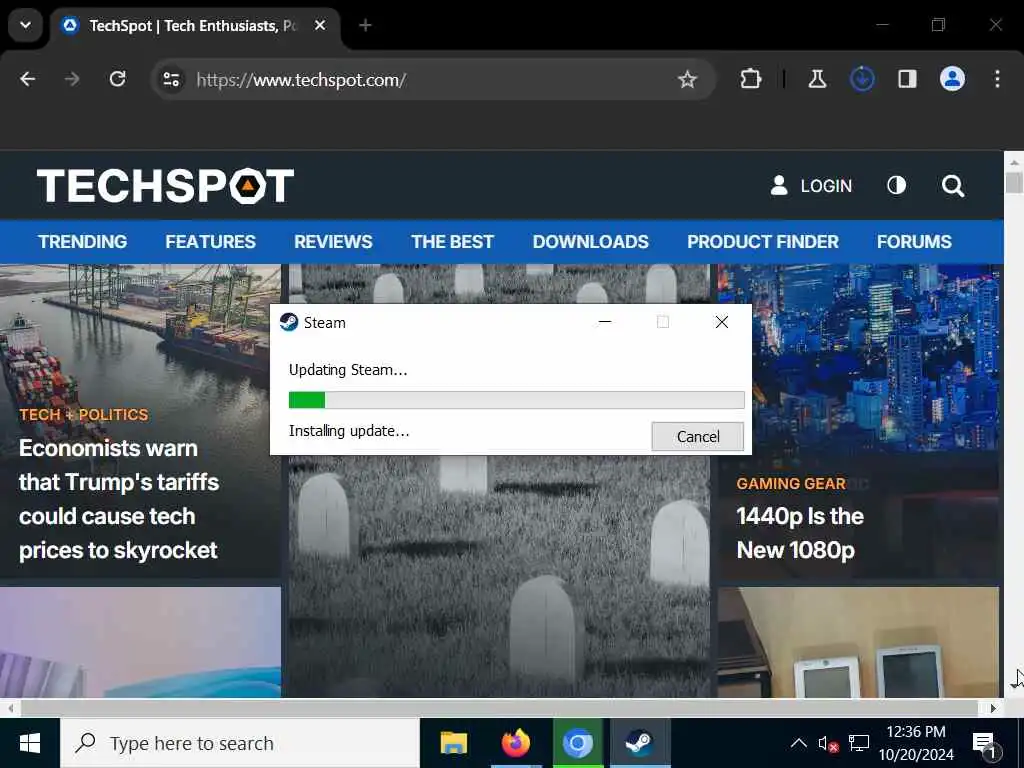
Task: Click LOGIN link on TechSpot
Action: coord(826,186)
